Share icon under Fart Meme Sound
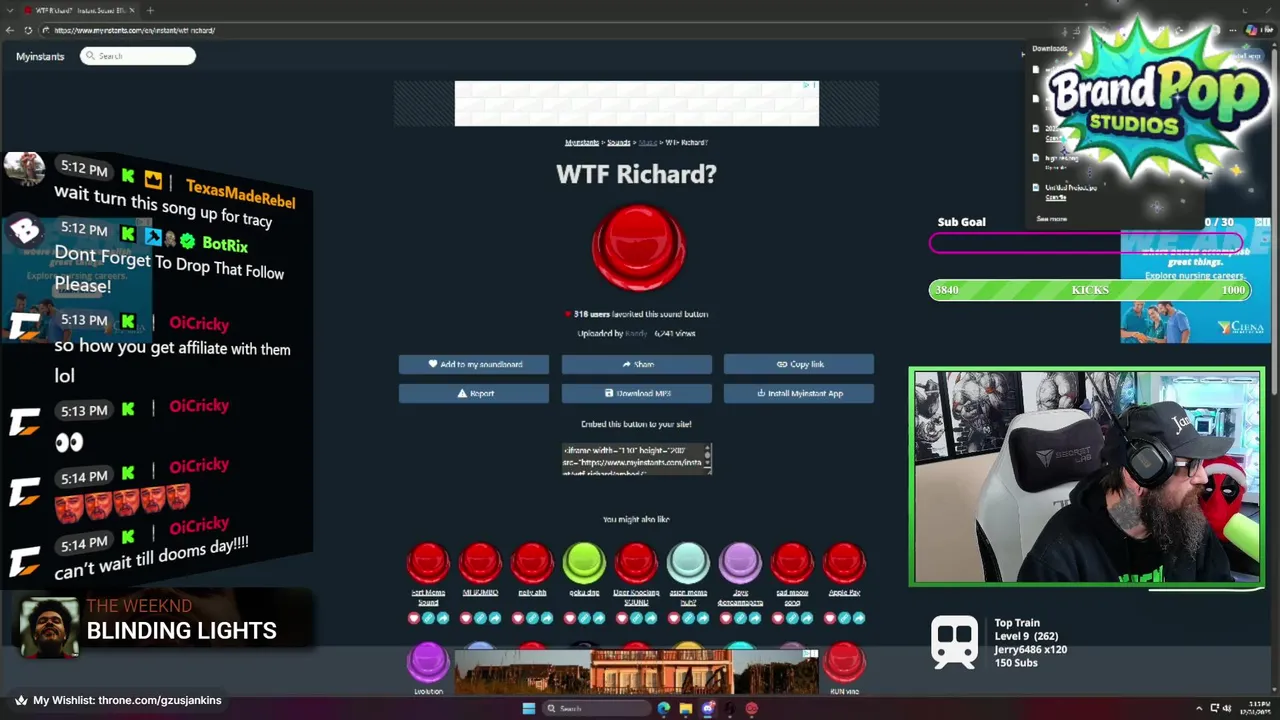1280x720 pixels. coord(442,618)
